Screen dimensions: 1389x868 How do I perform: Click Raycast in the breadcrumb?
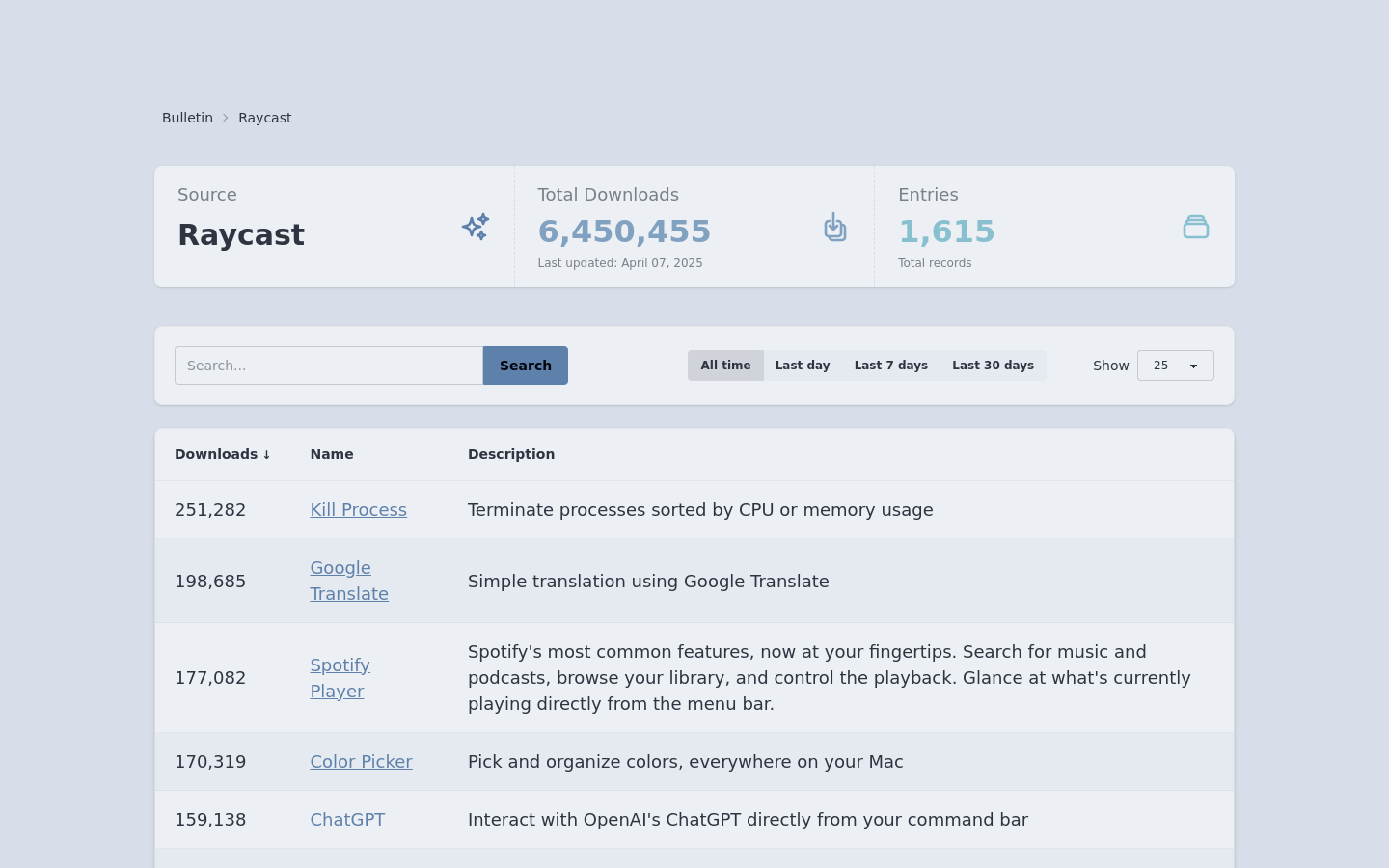(265, 118)
